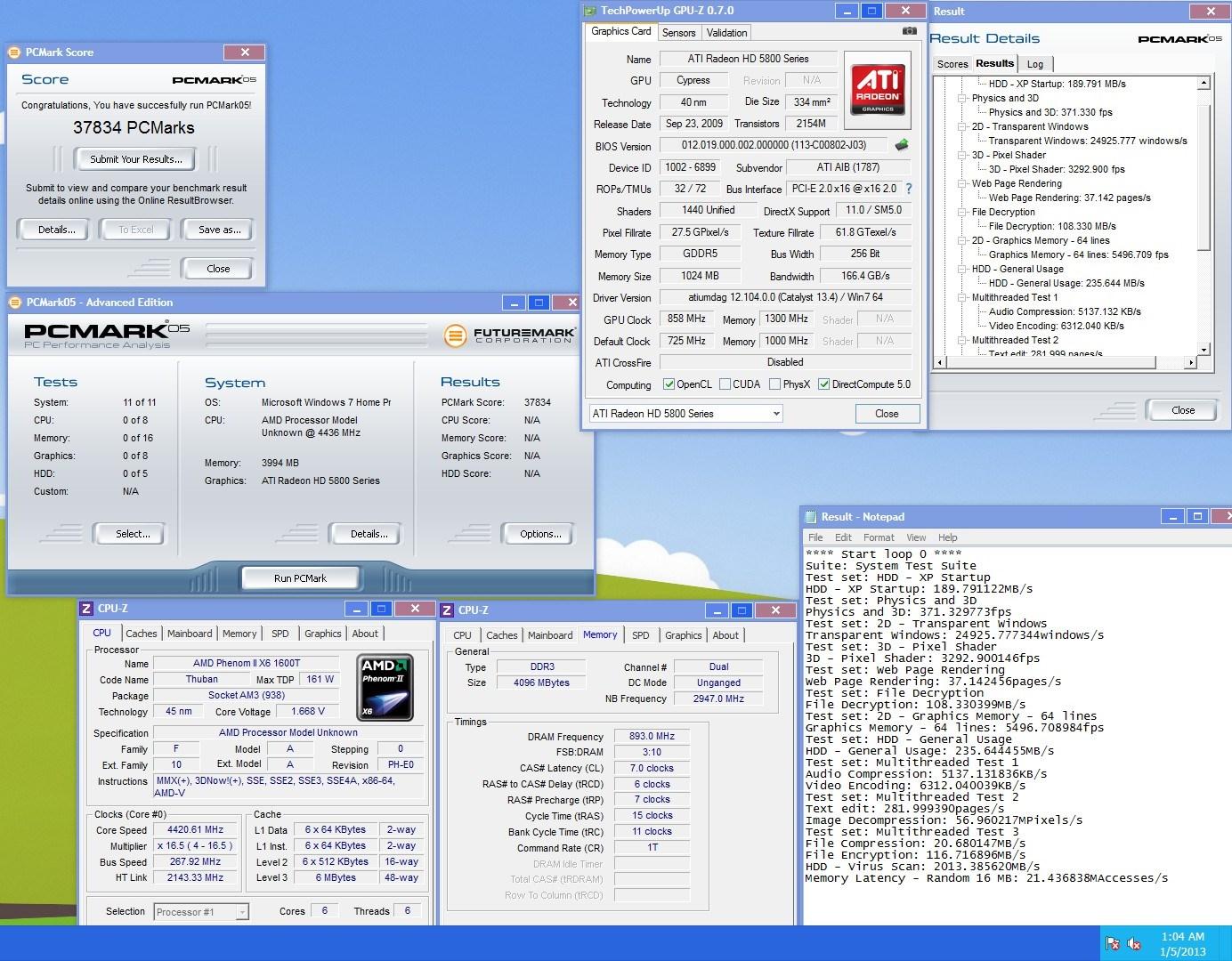Click the muted volume tray icon

pos(1135,944)
